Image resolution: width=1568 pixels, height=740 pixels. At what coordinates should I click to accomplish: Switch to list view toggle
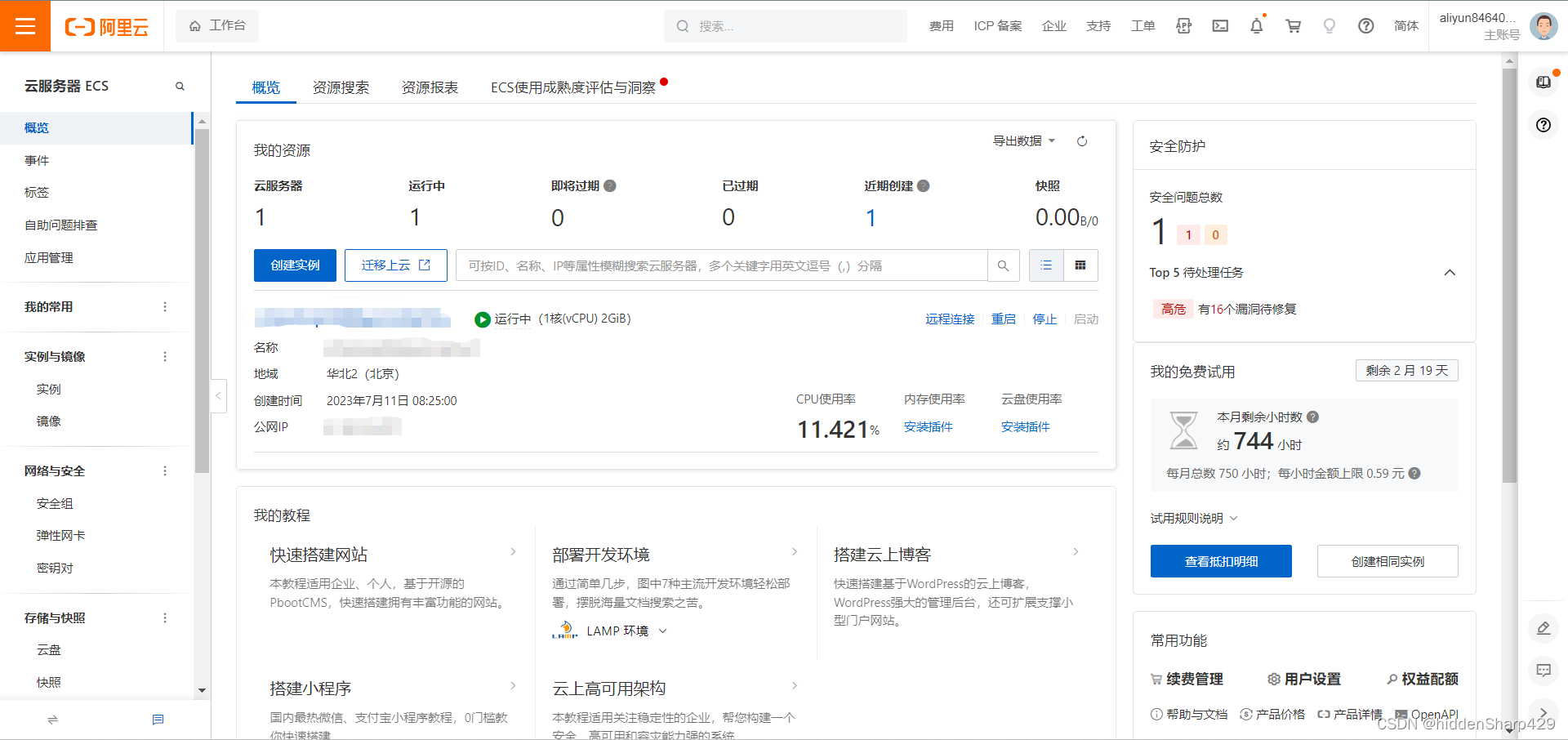1046,265
